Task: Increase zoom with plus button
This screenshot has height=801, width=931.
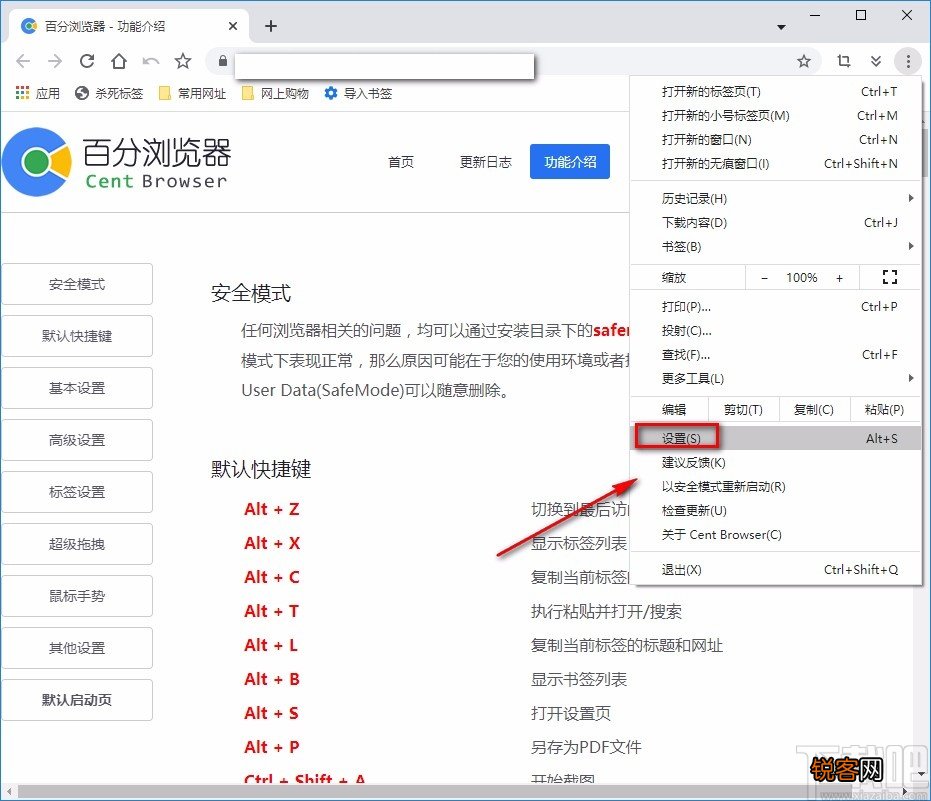Action: [x=840, y=278]
